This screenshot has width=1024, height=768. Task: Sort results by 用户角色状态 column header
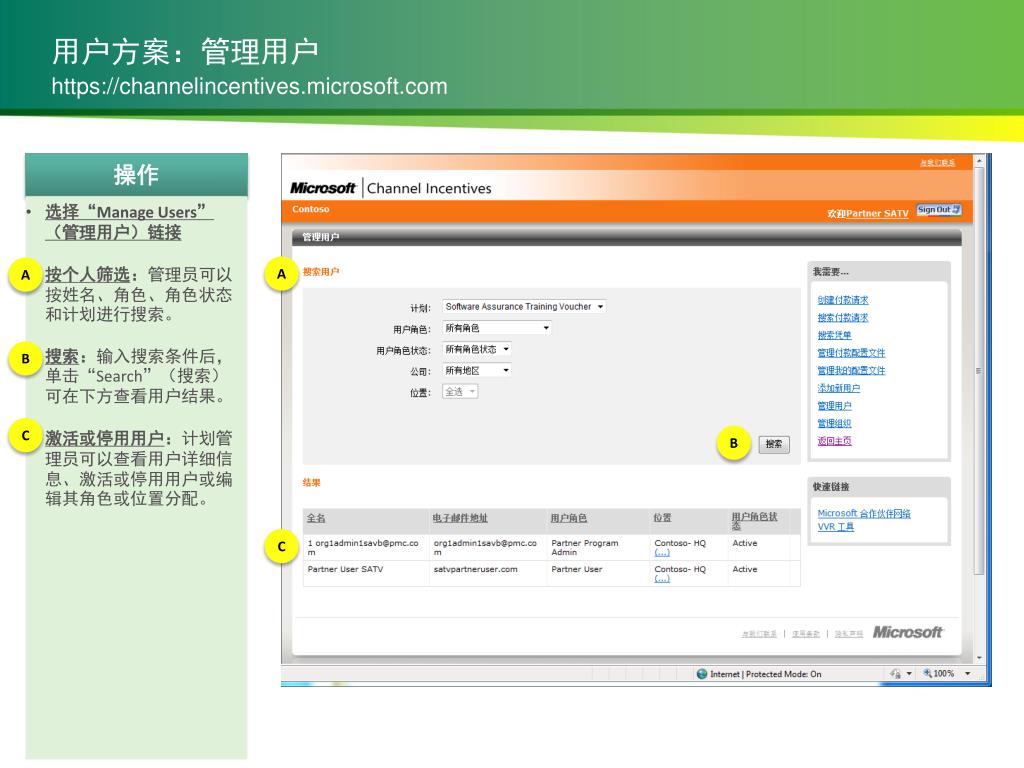tap(754, 520)
